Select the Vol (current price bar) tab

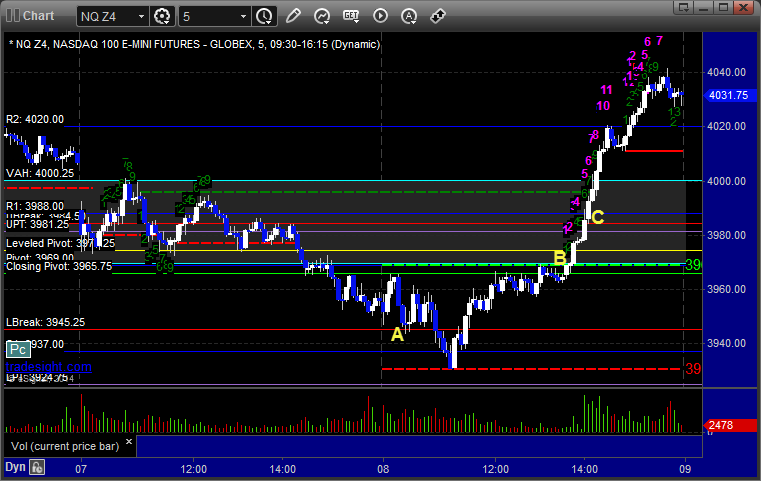tap(65, 446)
